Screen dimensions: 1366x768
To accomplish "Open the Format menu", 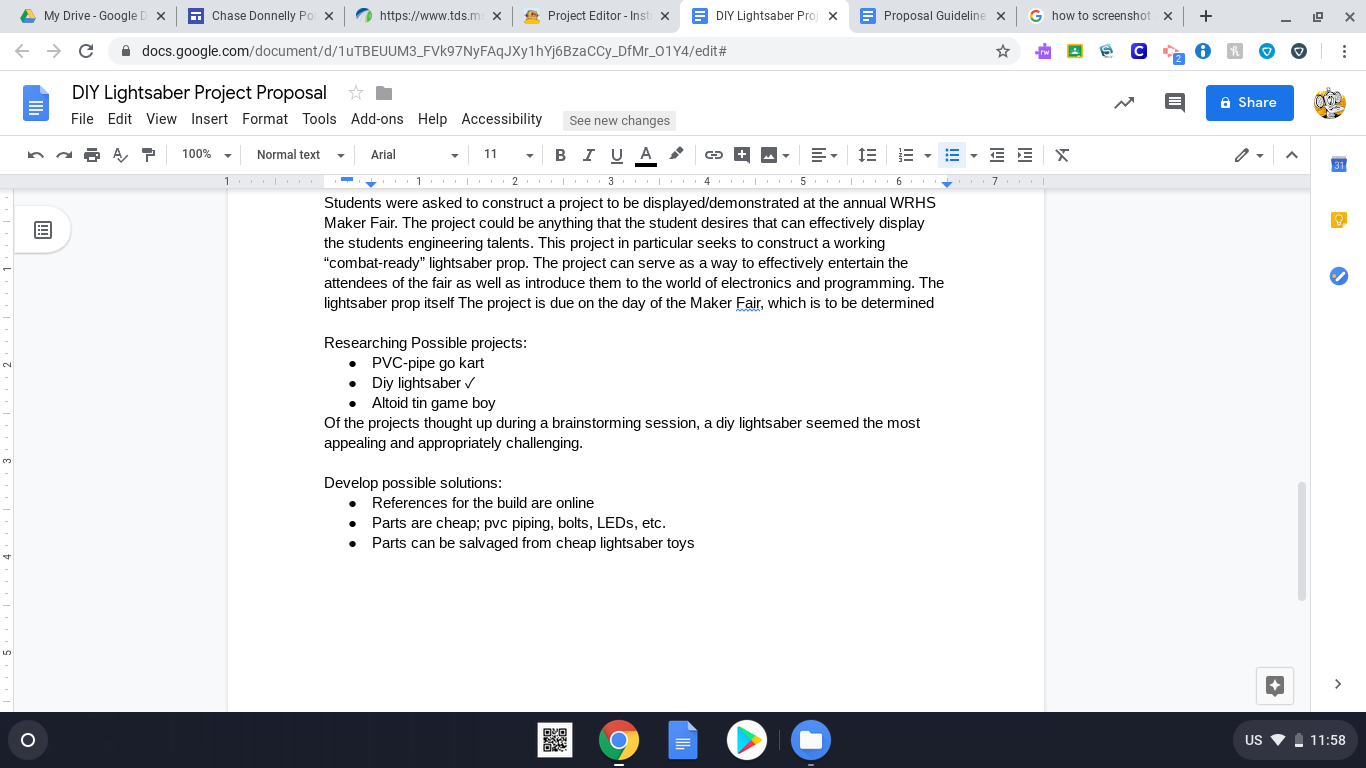I will [265, 119].
